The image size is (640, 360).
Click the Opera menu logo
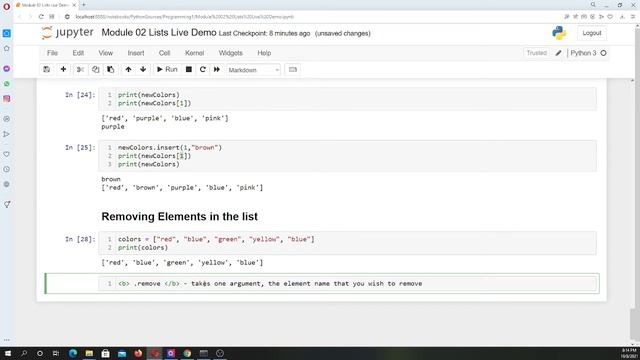[6, 6]
